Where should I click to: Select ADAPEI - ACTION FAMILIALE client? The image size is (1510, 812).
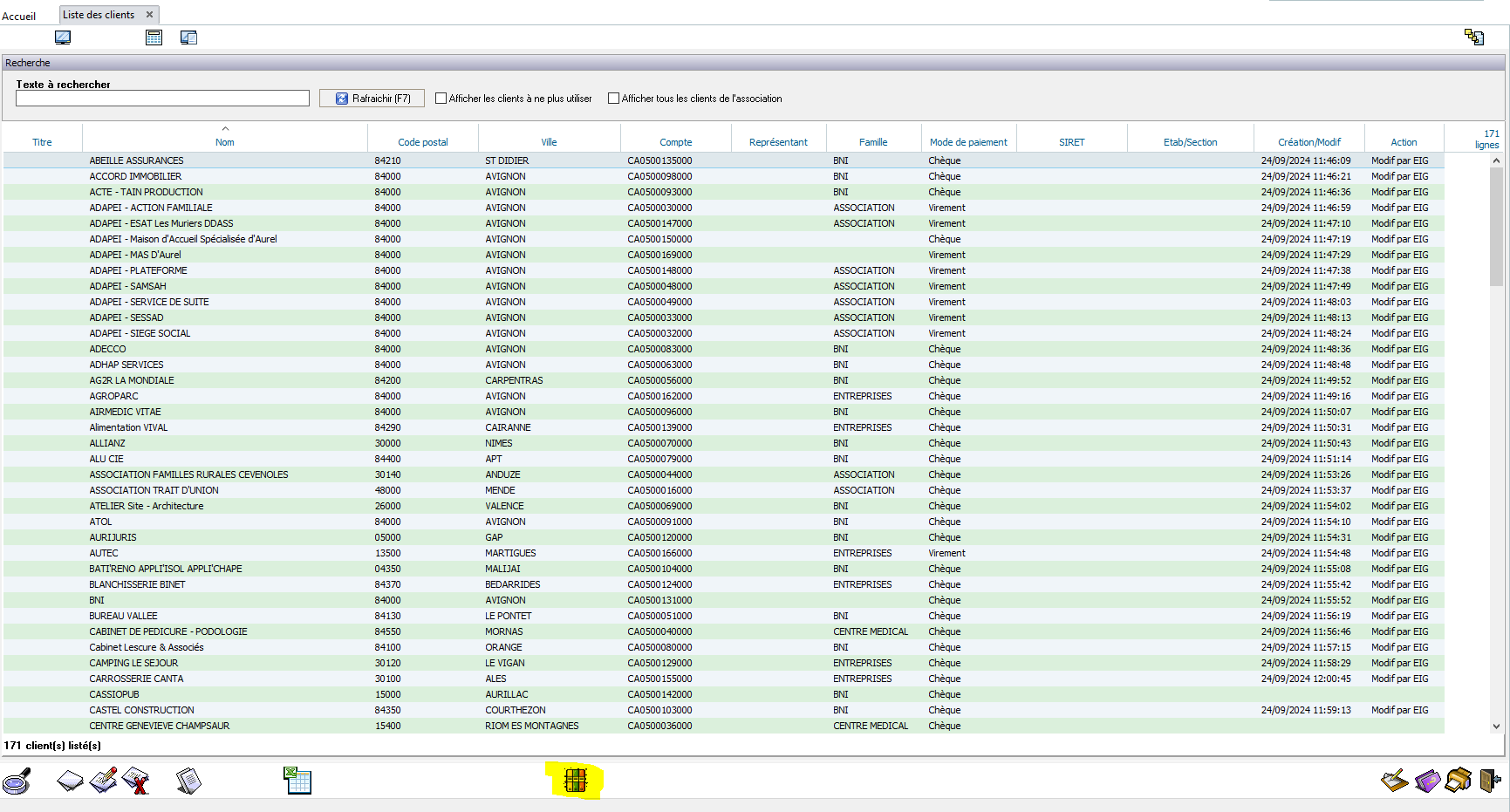723,208
